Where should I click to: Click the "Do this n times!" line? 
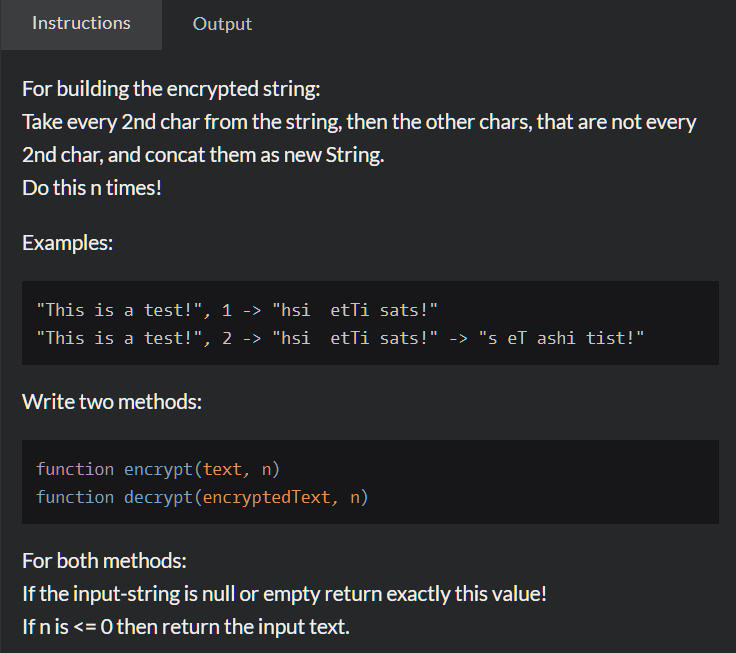tap(92, 187)
